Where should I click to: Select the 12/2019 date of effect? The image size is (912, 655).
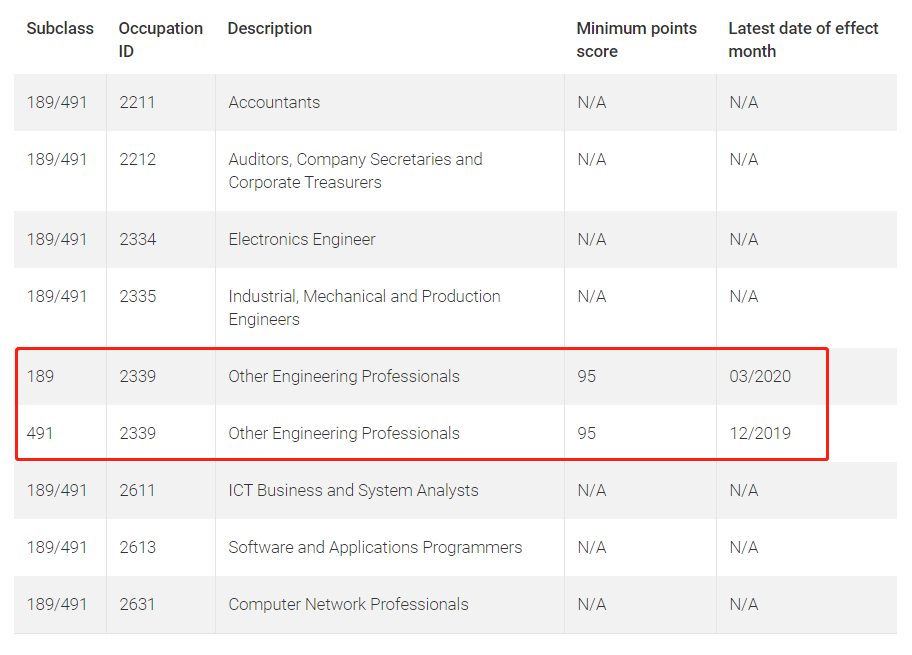(760, 433)
